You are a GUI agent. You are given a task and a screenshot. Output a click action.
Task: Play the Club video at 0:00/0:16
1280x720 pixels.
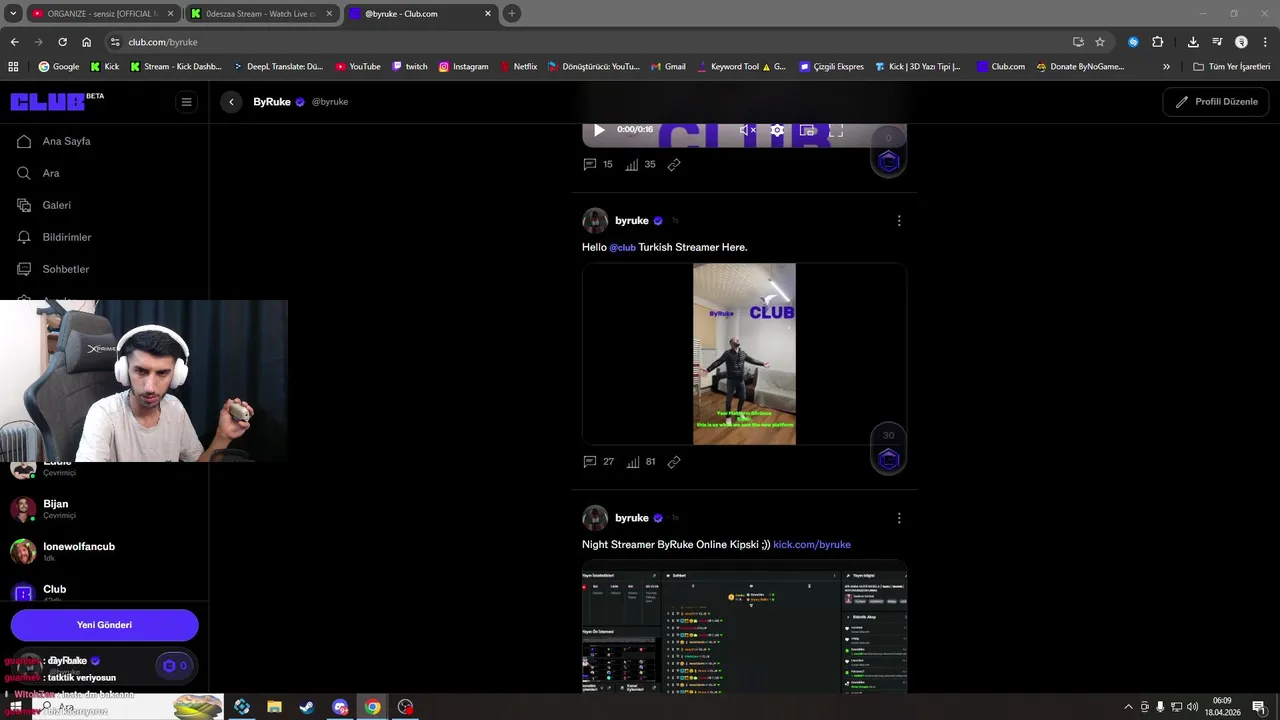[599, 130]
